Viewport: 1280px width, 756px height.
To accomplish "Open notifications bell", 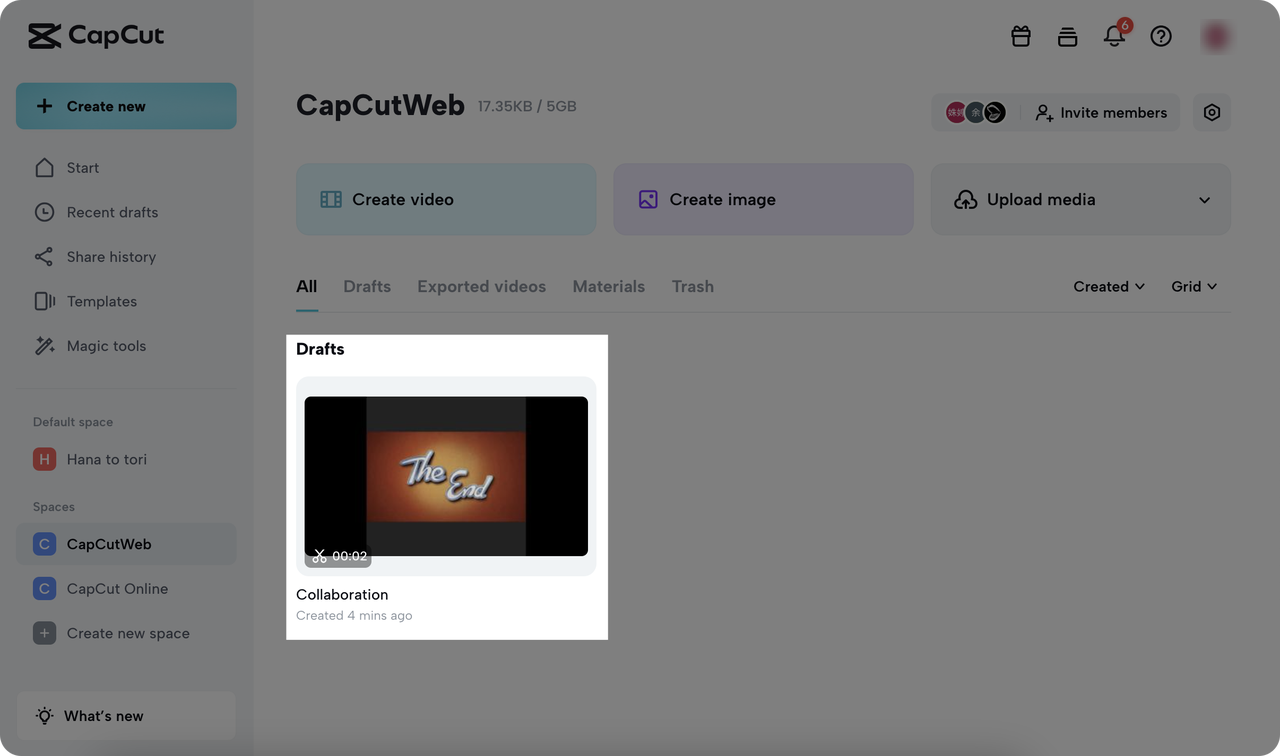I will [1114, 36].
